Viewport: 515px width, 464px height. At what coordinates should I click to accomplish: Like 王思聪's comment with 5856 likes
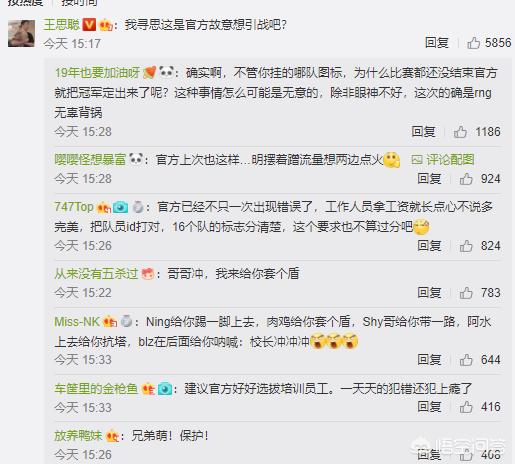point(473,43)
